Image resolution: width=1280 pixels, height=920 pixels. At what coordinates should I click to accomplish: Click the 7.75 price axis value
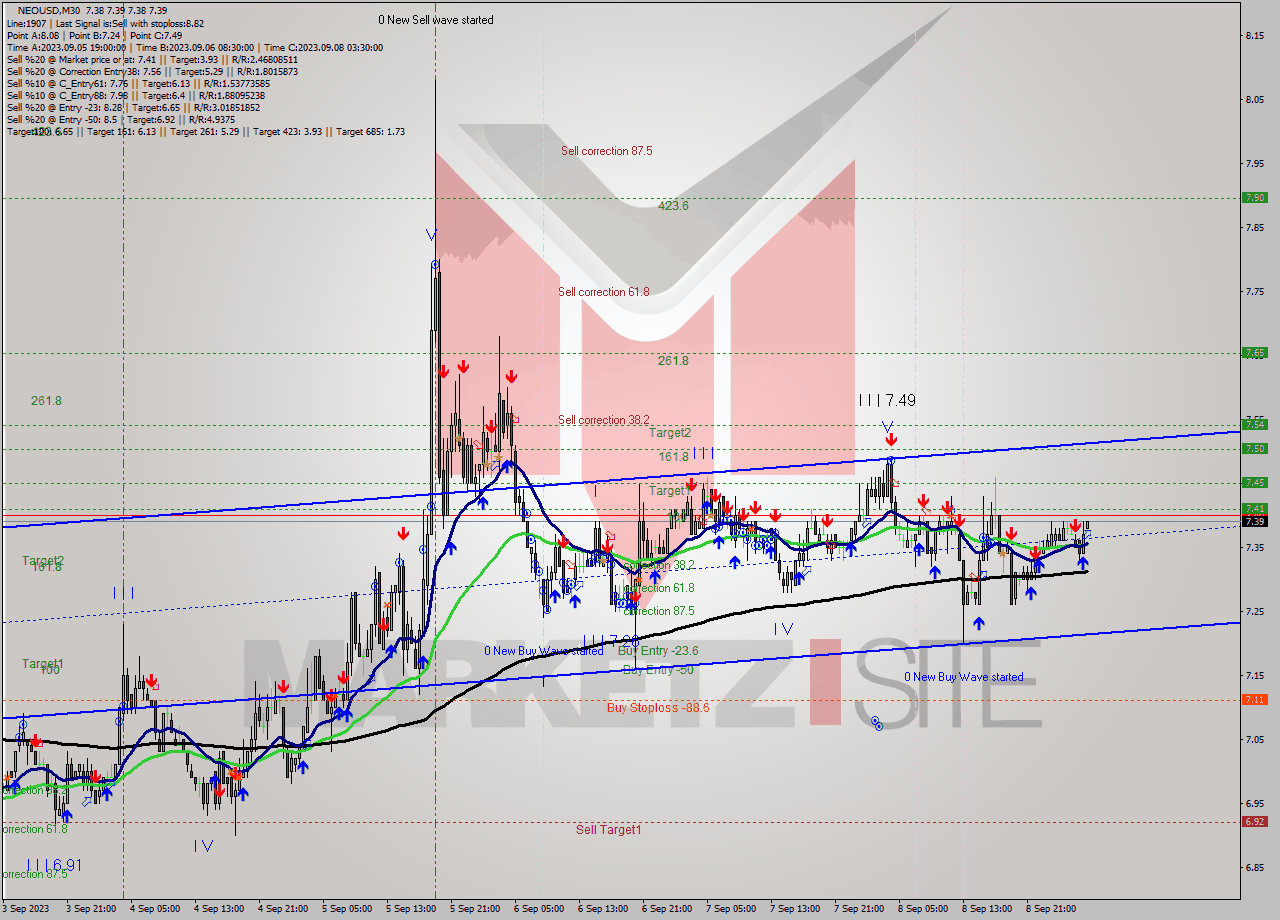point(1257,292)
